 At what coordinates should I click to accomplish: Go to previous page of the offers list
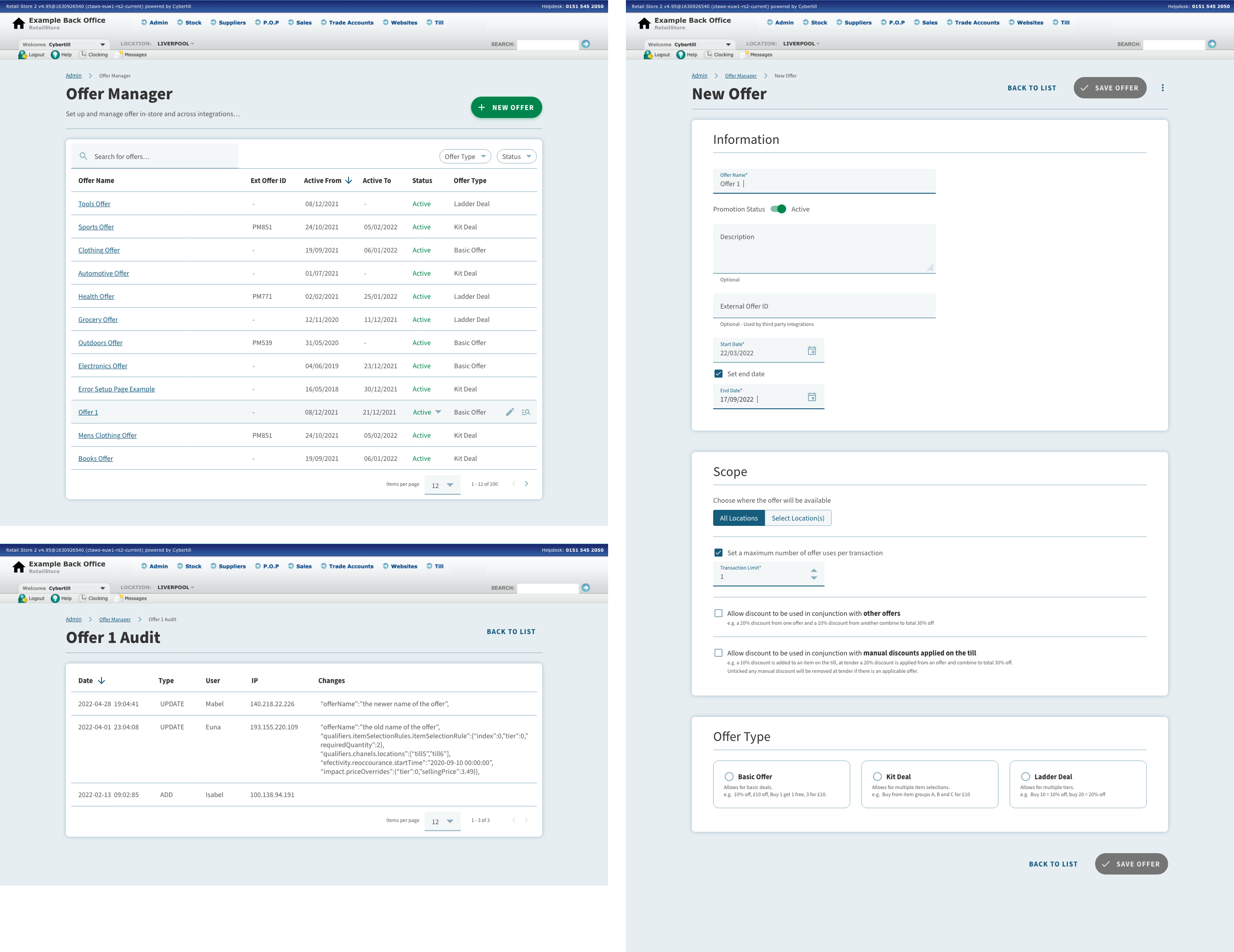(514, 484)
